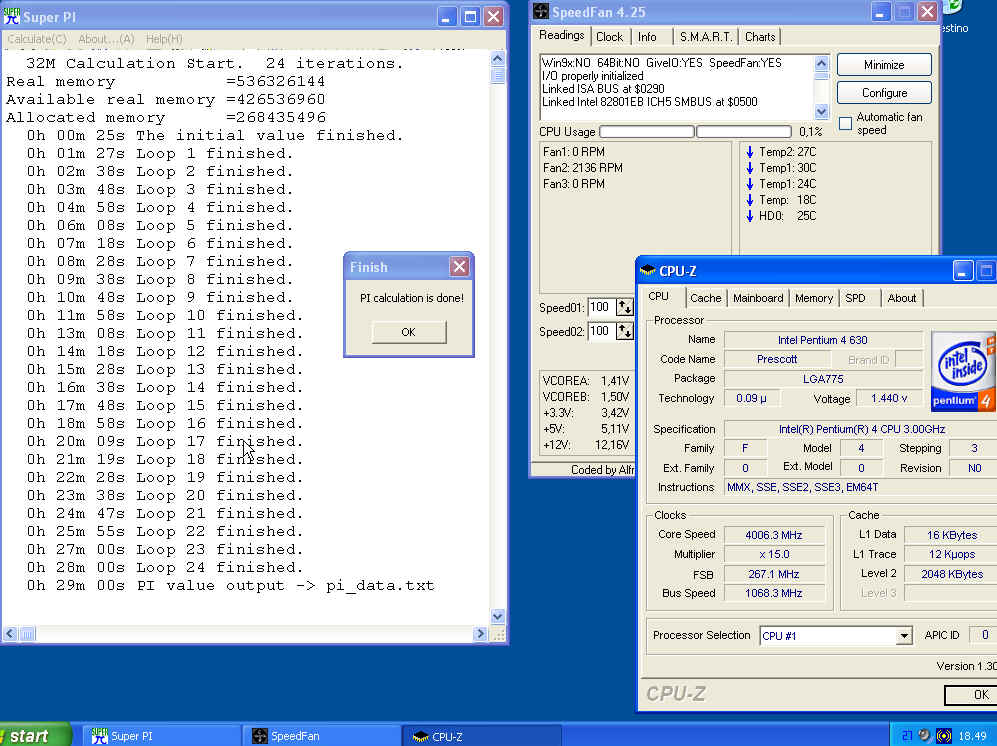Image resolution: width=997 pixels, height=746 pixels.
Task: Click the Multiplier value x 15.0
Action: (x=774, y=554)
